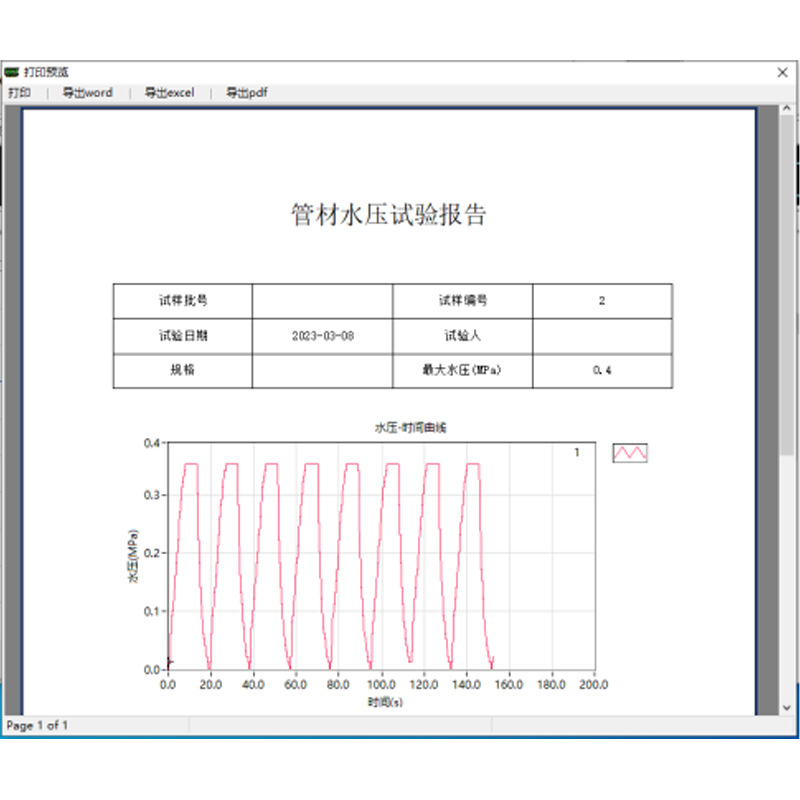Click the scroll up arrow
800x800 pixels.
coord(786,108)
